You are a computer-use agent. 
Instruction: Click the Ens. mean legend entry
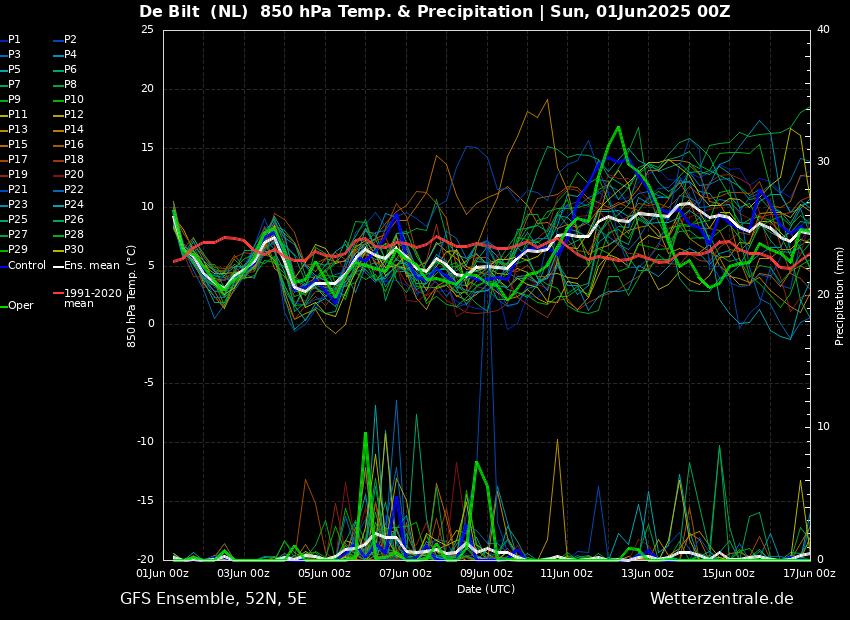click(86, 266)
